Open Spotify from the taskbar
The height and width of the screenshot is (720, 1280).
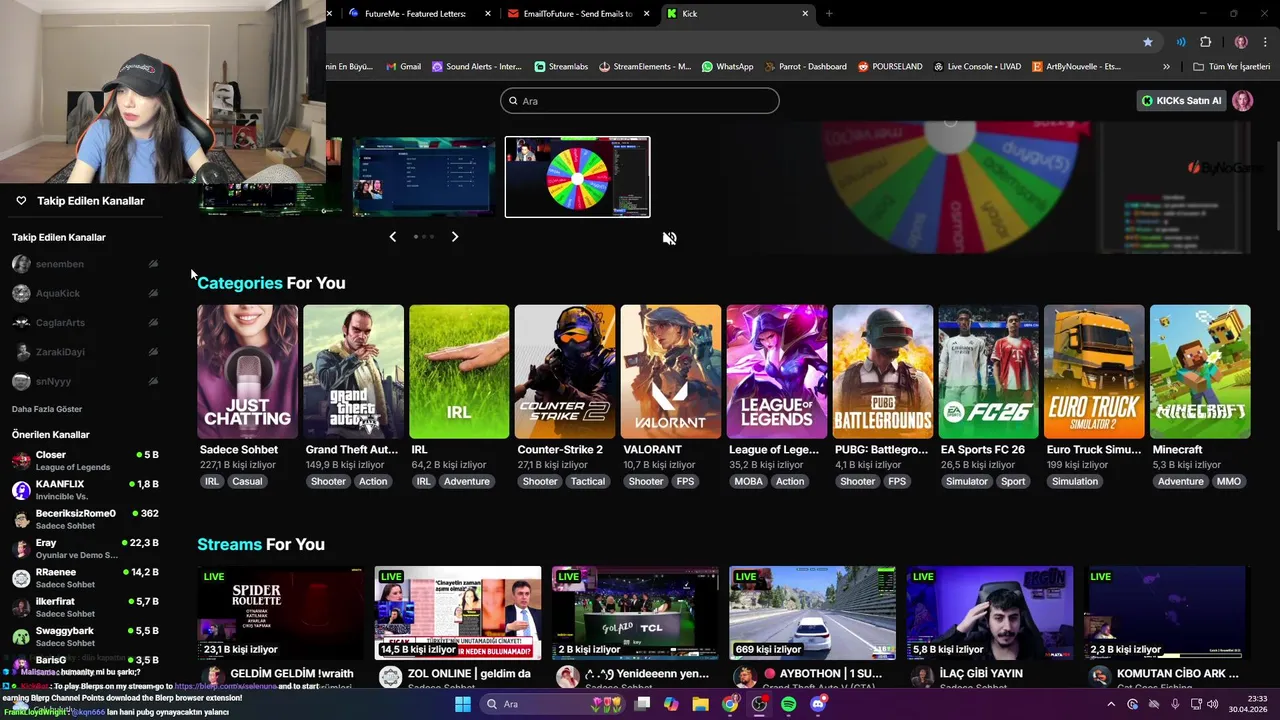click(788, 704)
